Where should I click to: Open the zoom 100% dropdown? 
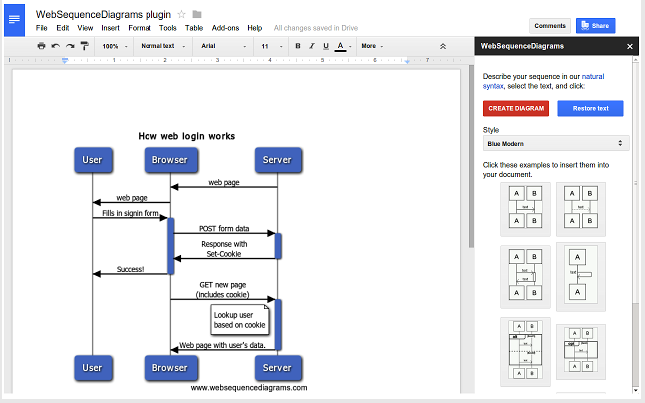tap(115, 46)
